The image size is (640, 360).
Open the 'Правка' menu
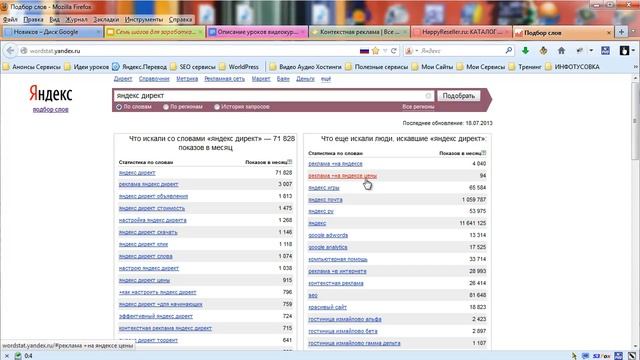pyautogui.click(x=33, y=19)
